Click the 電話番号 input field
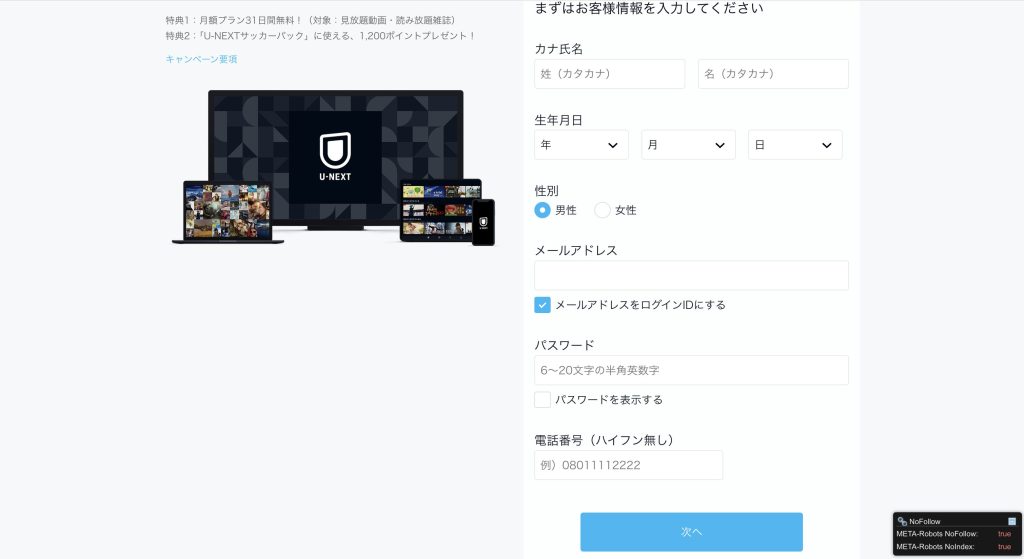1024x559 pixels. pos(628,465)
